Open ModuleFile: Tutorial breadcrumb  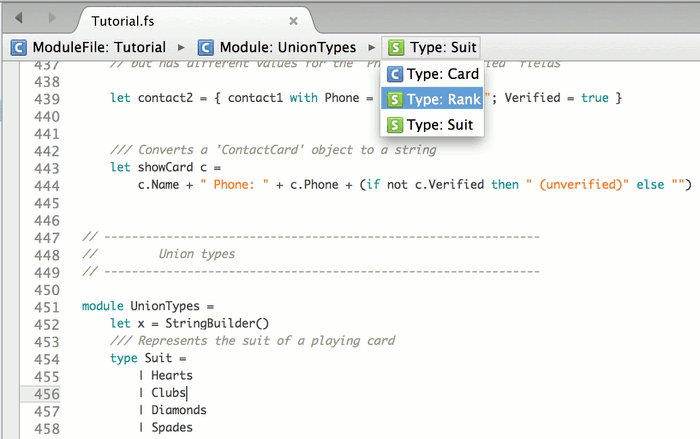click(x=88, y=47)
